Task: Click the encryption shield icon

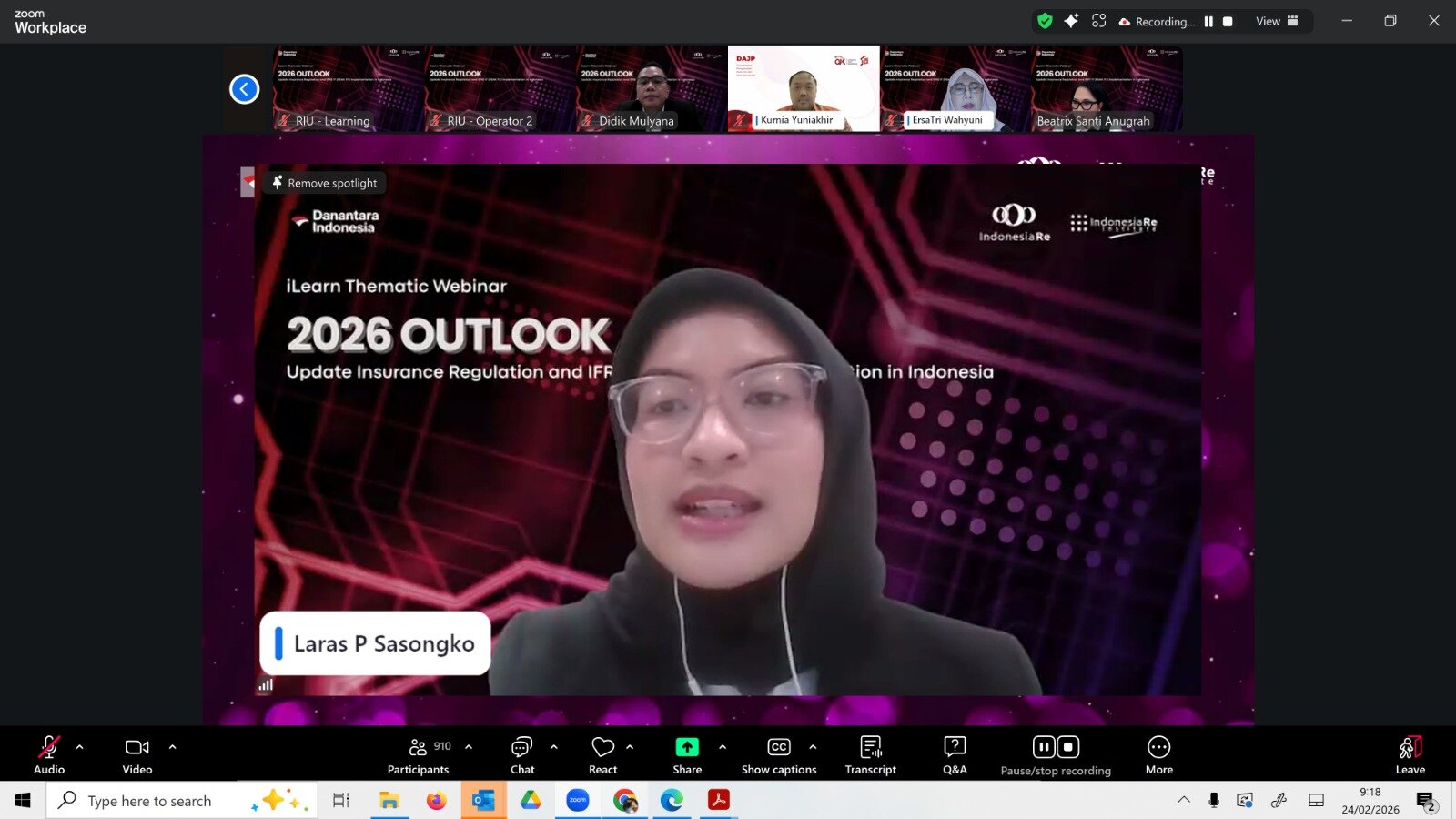Action: [1045, 21]
